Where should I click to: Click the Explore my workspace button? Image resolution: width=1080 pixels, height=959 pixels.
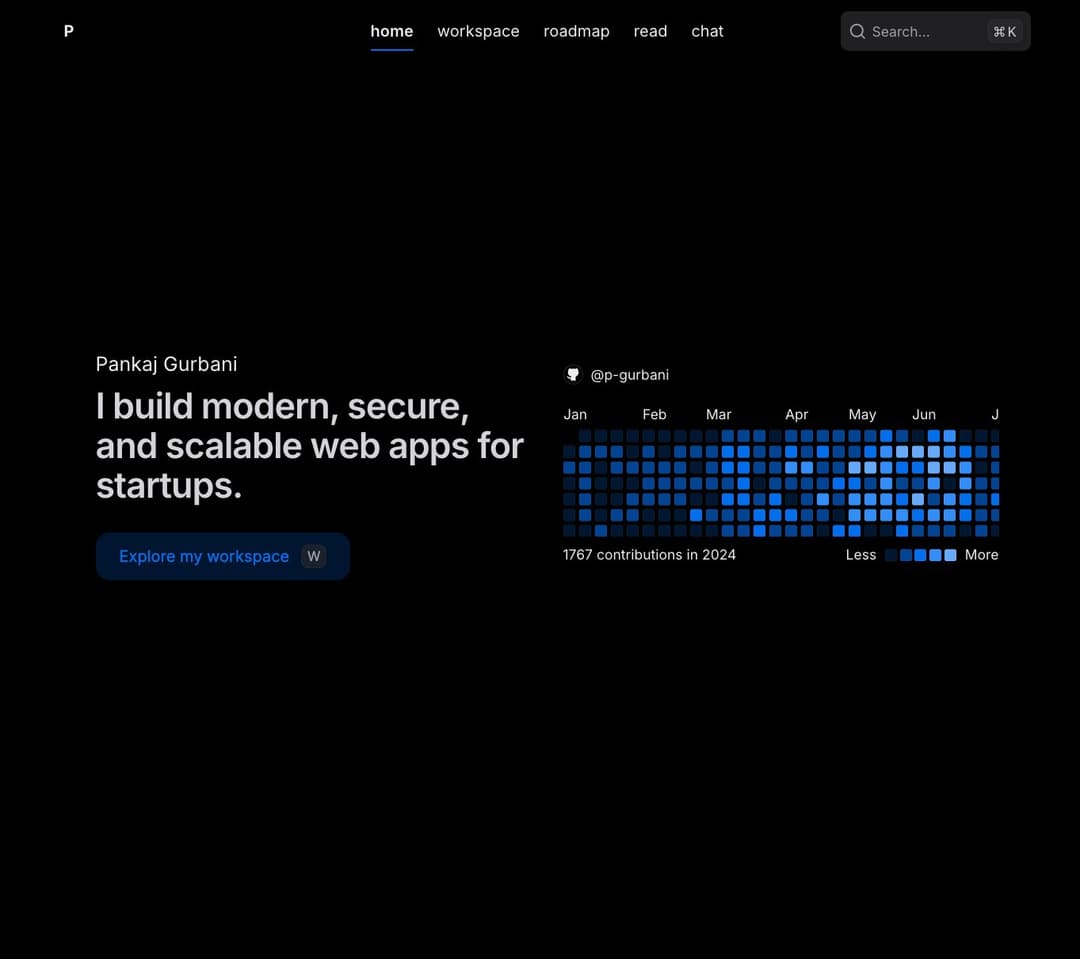[204, 556]
